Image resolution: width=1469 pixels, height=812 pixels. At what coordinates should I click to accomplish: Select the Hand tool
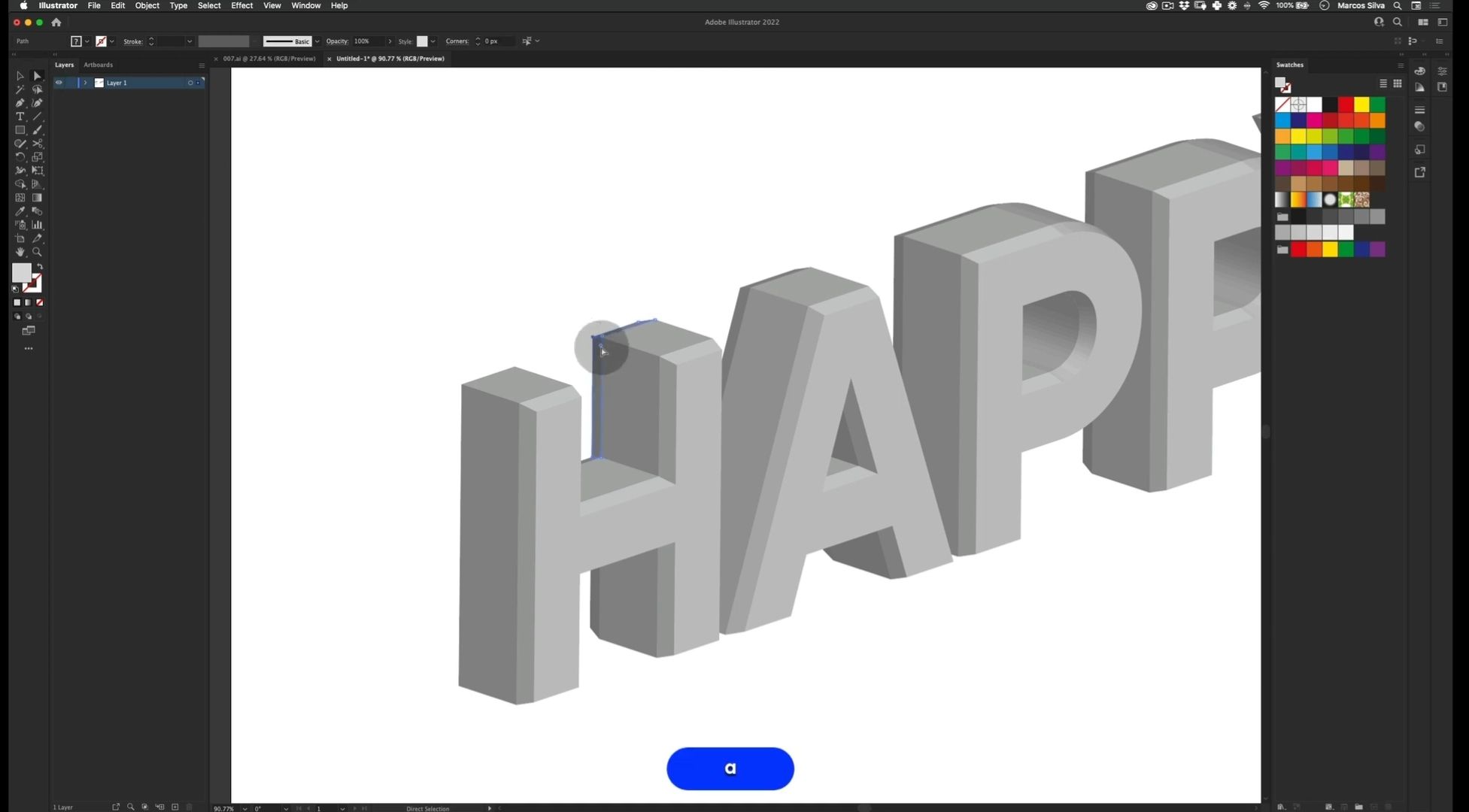tap(20, 252)
